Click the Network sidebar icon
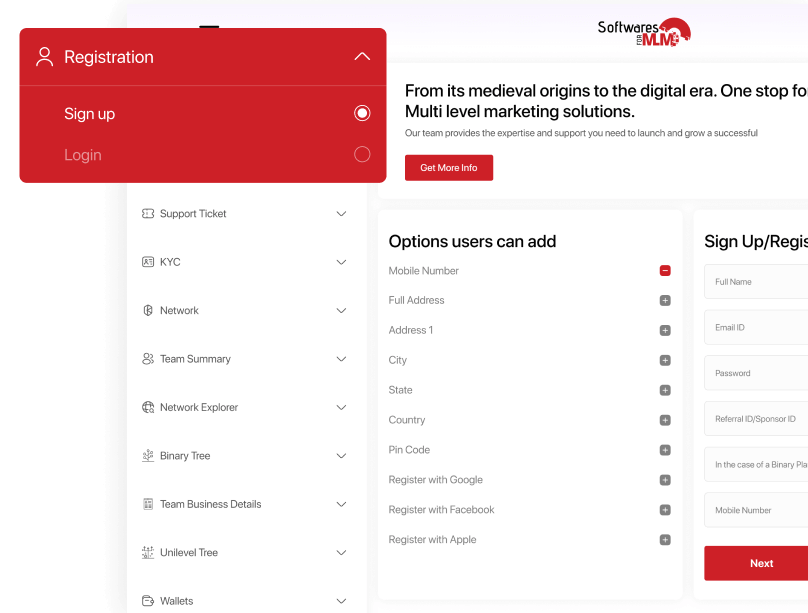 [148, 310]
